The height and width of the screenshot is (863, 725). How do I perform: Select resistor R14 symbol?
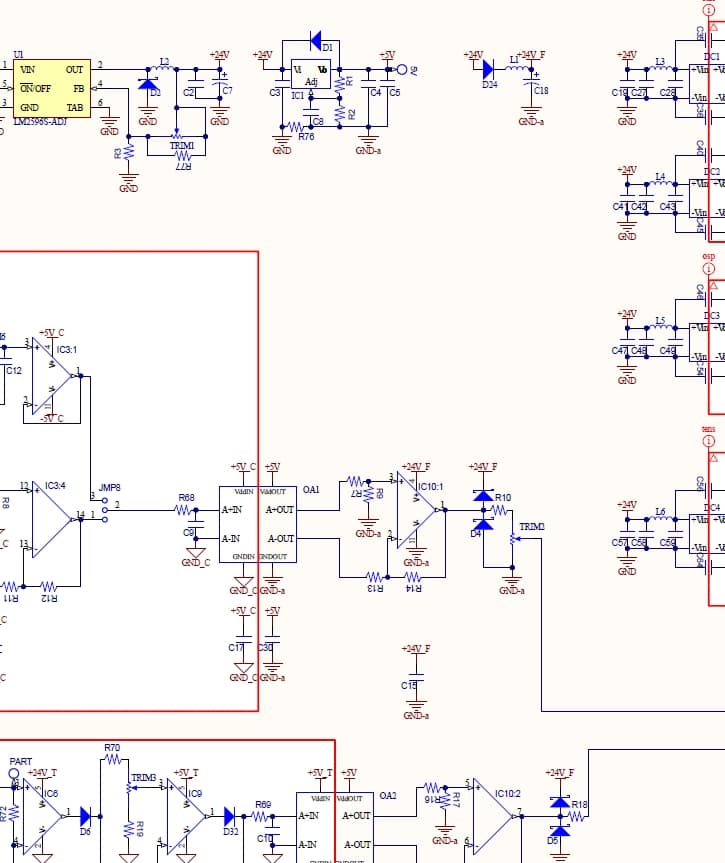[x=413, y=577]
